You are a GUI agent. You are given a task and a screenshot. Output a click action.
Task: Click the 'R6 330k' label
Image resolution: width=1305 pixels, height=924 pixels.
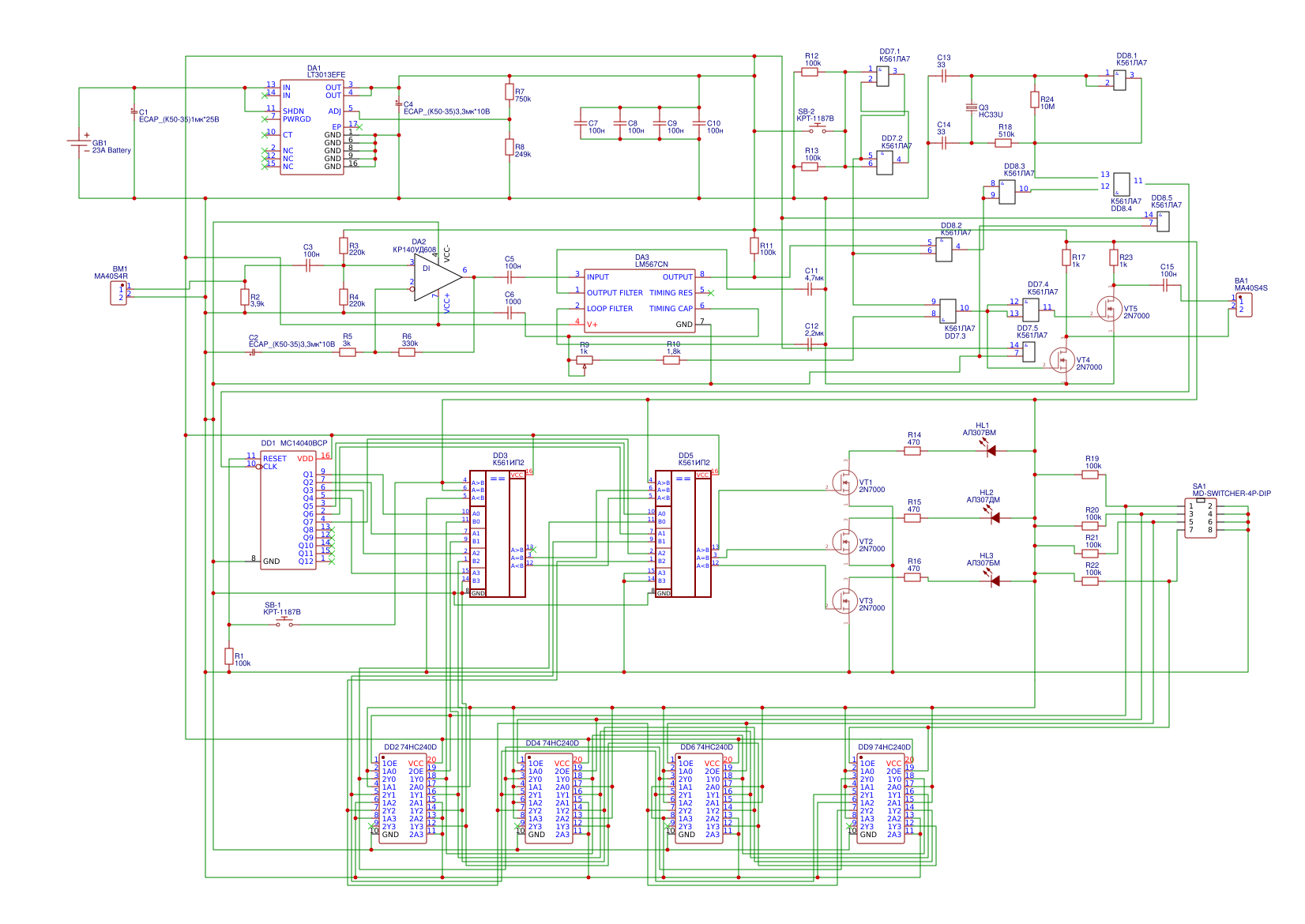coord(410,340)
